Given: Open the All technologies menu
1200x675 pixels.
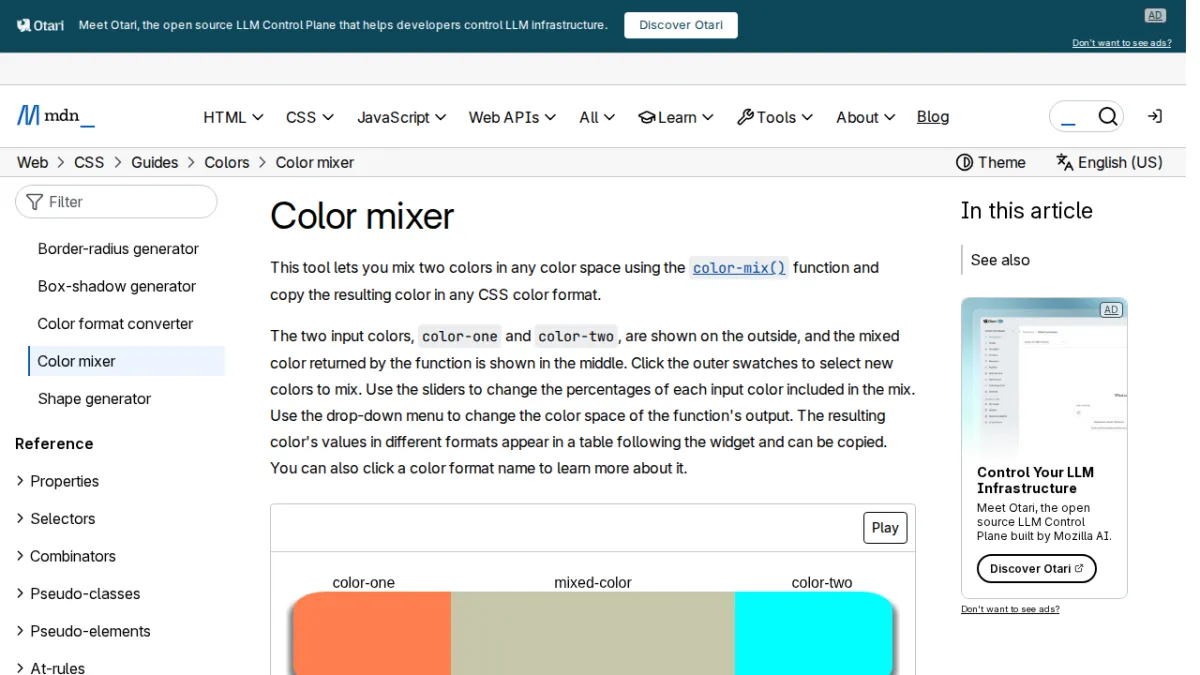Looking at the screenshot, I should (597, 117).
